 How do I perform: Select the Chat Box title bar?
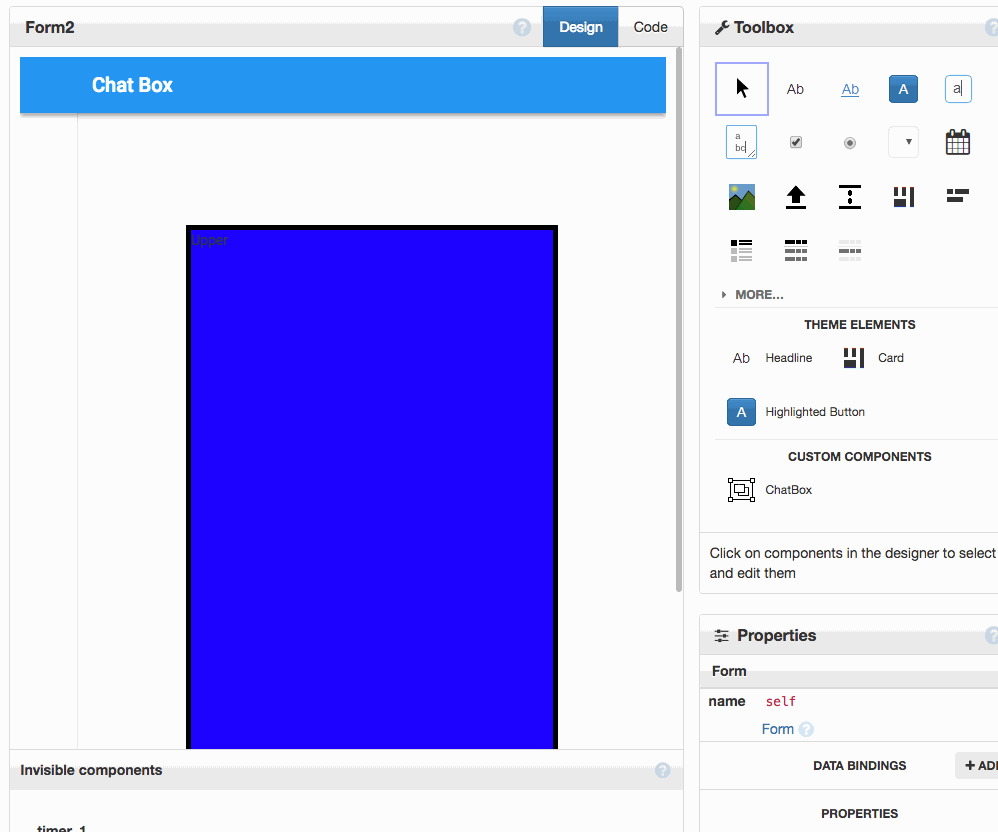(x=342, y=85)
